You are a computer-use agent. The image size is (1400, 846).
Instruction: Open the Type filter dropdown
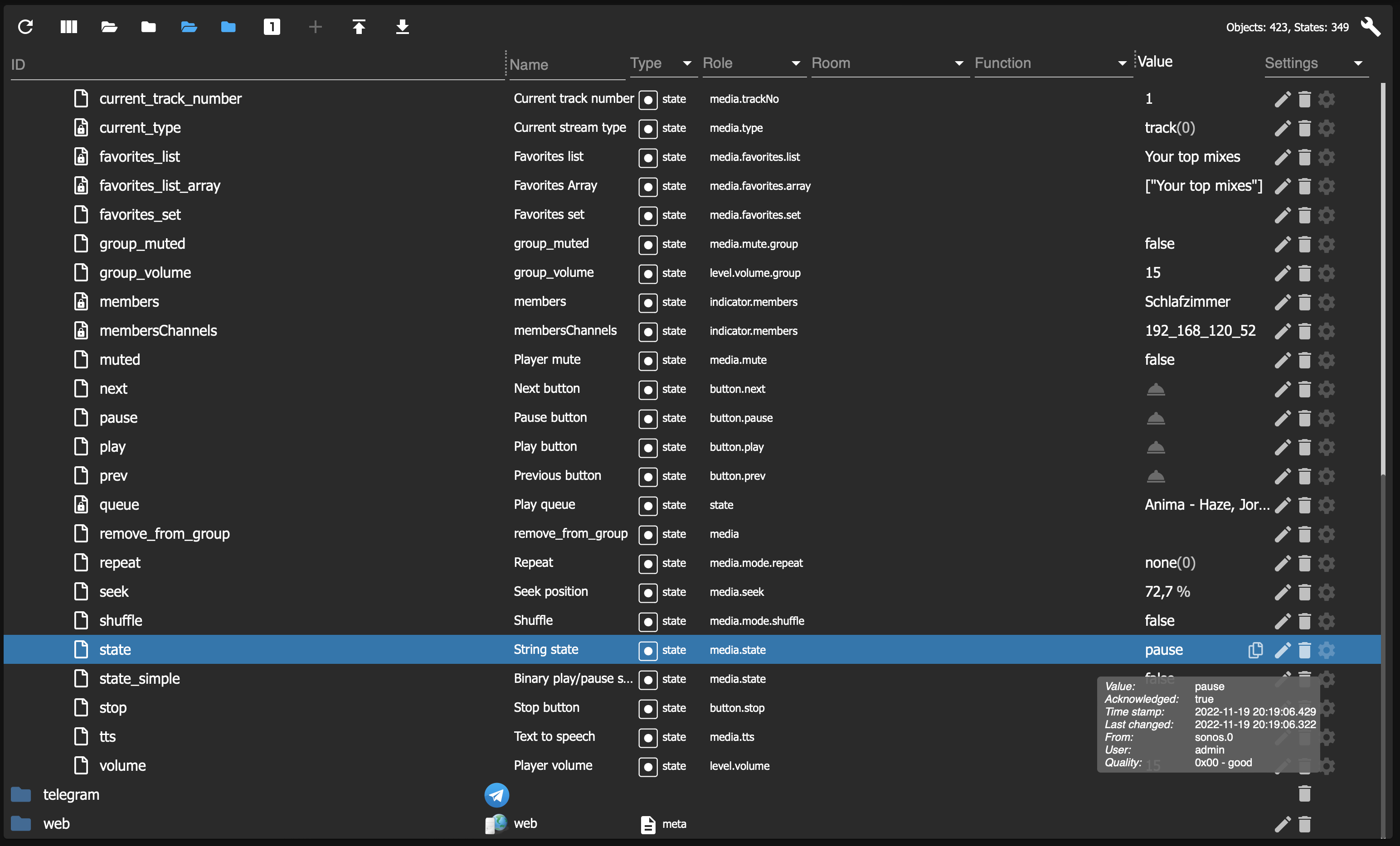click(x=663, y=63)
